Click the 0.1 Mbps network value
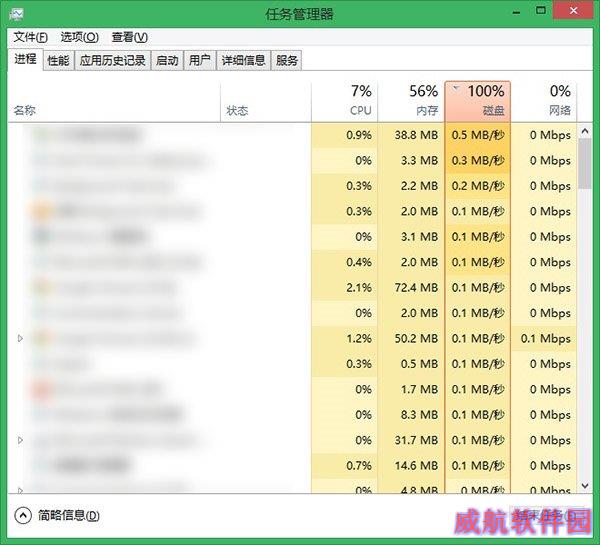 (x=546, y=338)
